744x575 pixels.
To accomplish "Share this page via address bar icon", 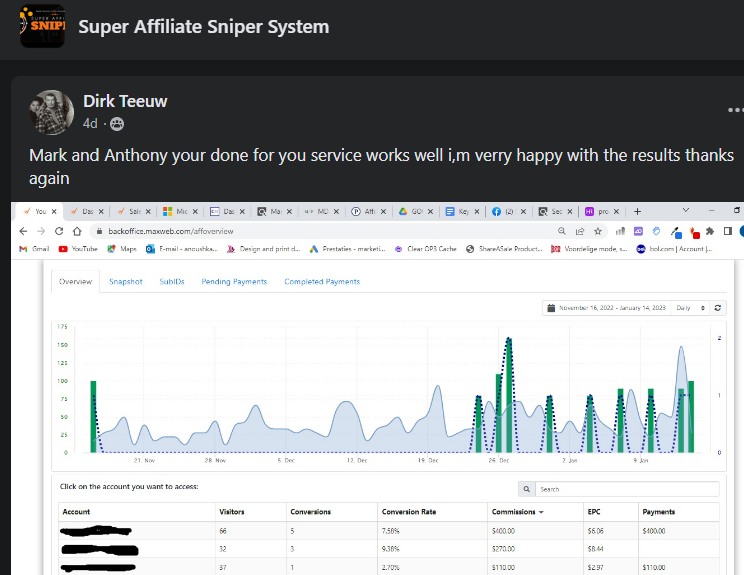I will tap(580, 231).
